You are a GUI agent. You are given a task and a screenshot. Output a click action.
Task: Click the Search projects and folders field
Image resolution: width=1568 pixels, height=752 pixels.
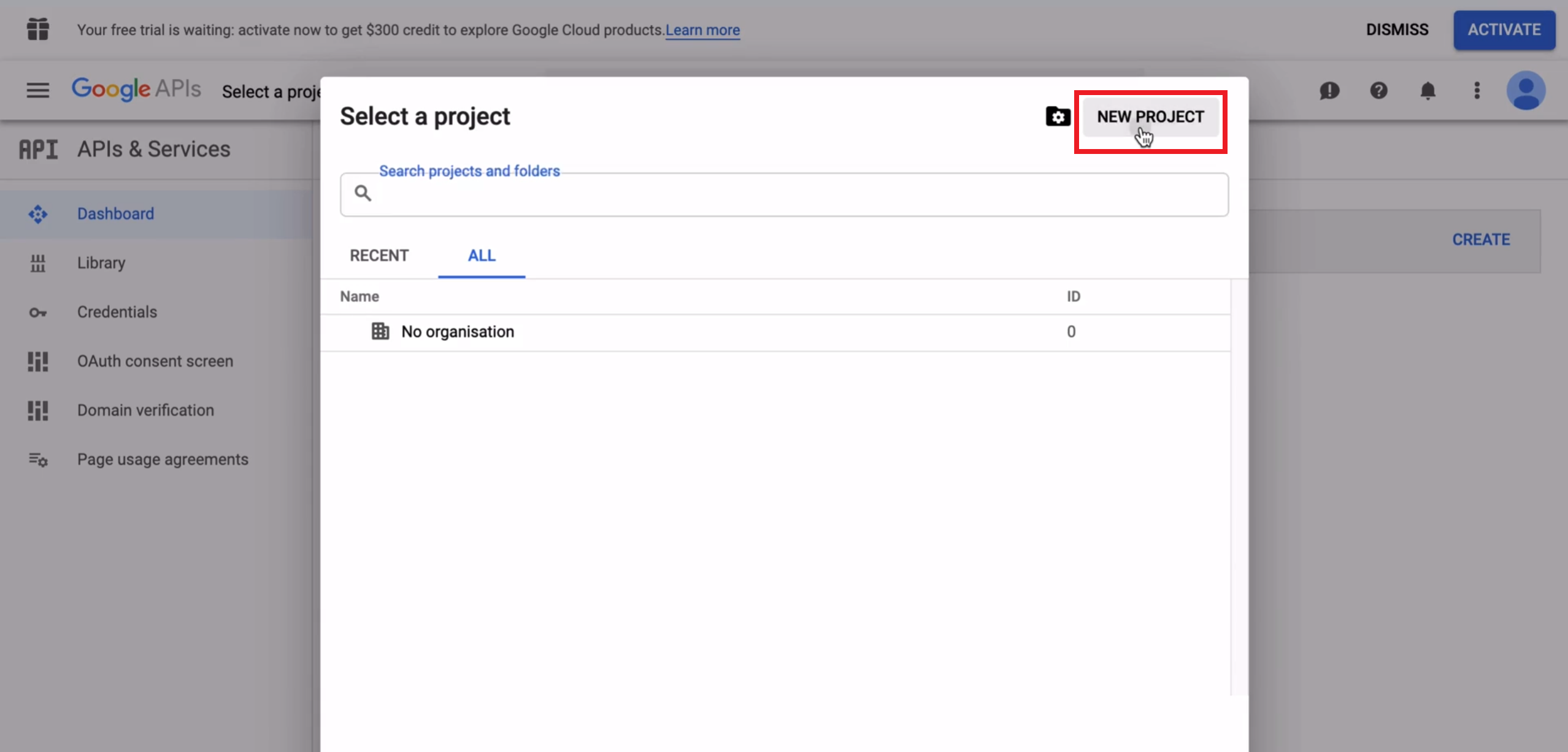point(785,194)
